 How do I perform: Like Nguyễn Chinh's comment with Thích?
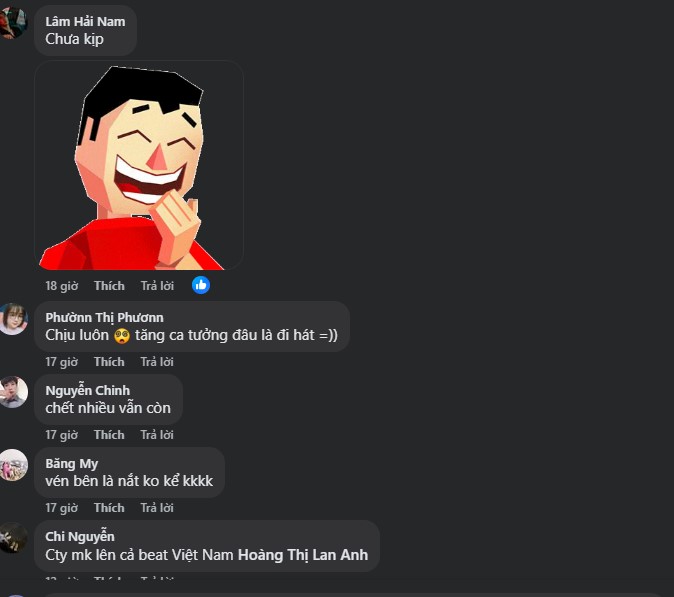(109, 435)
